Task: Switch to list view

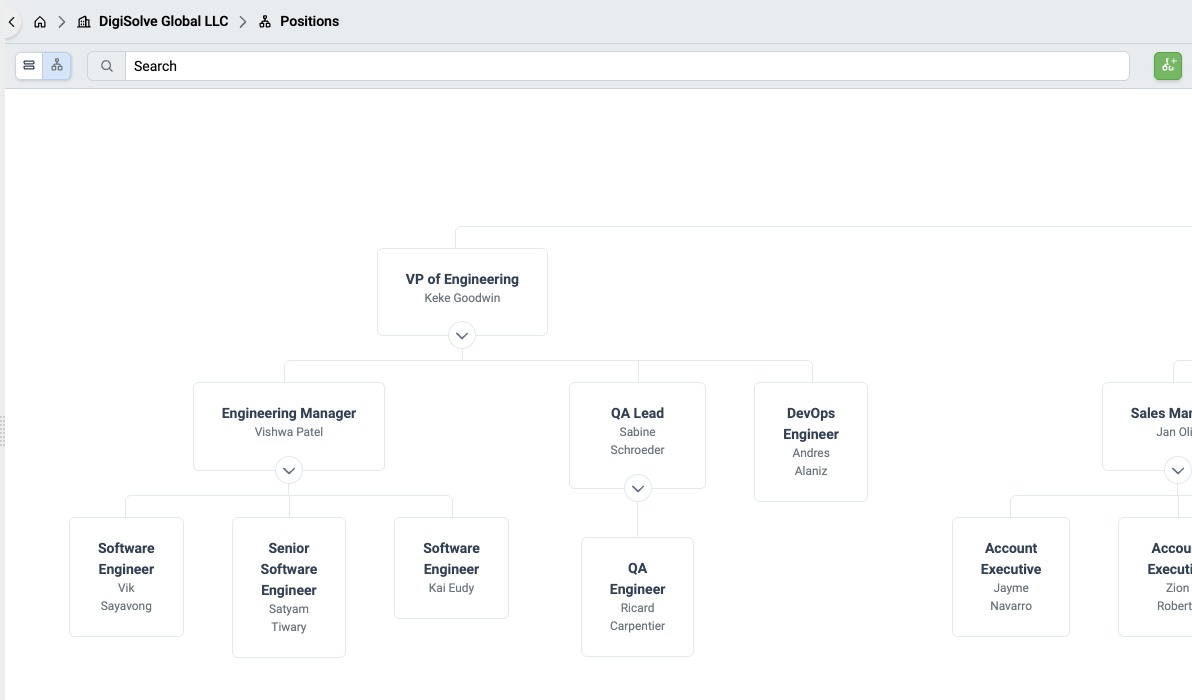Action: [x=29, y=66]
